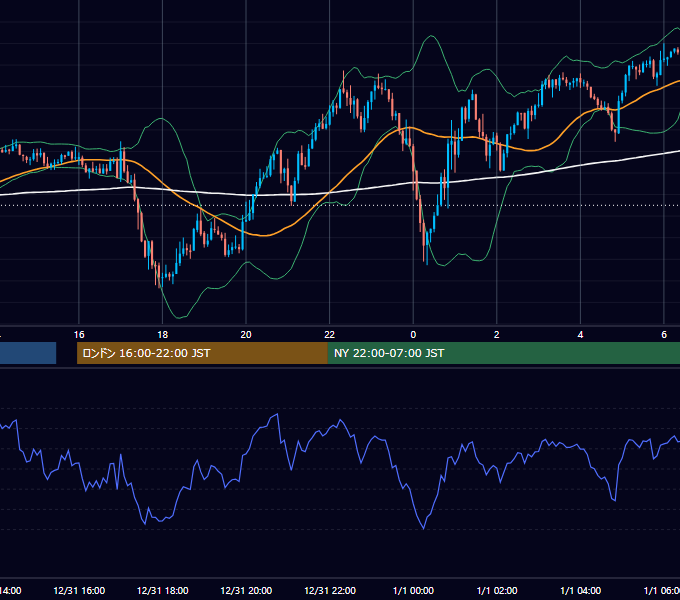Click the 0 hour label on price chart axis
The width and height of the screenshot is (680, 600).
pyautogui.click(x=413, y=334)
